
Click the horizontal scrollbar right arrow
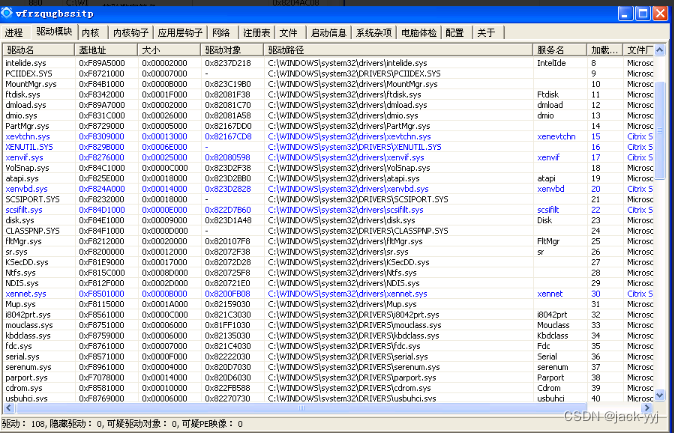647,408
